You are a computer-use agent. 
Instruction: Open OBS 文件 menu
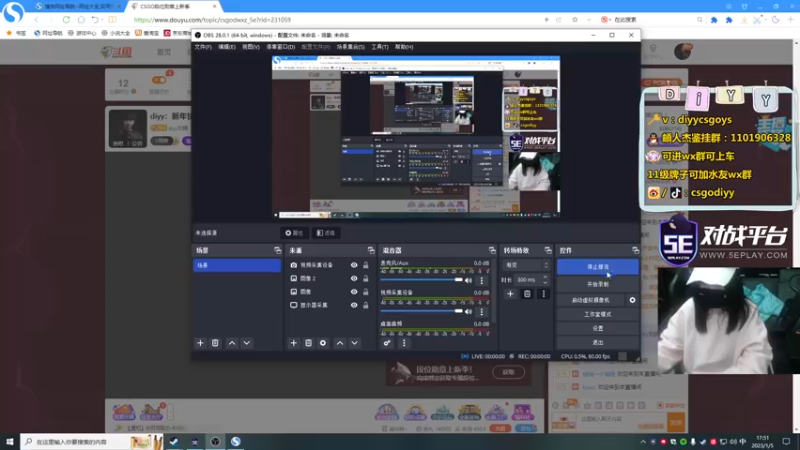[x=203, y=47]
